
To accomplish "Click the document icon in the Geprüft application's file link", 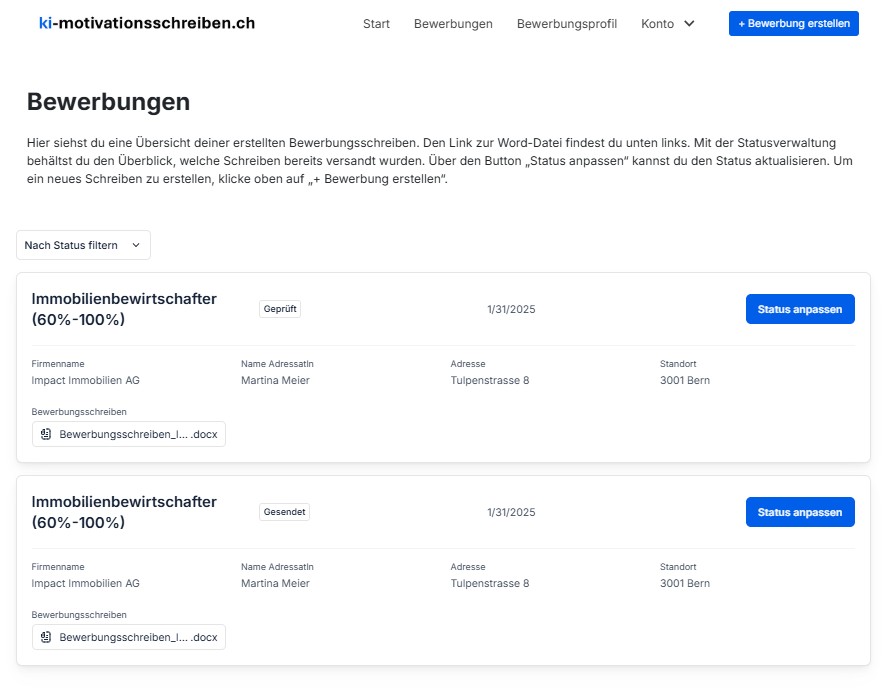I will [x=46, y=434].
